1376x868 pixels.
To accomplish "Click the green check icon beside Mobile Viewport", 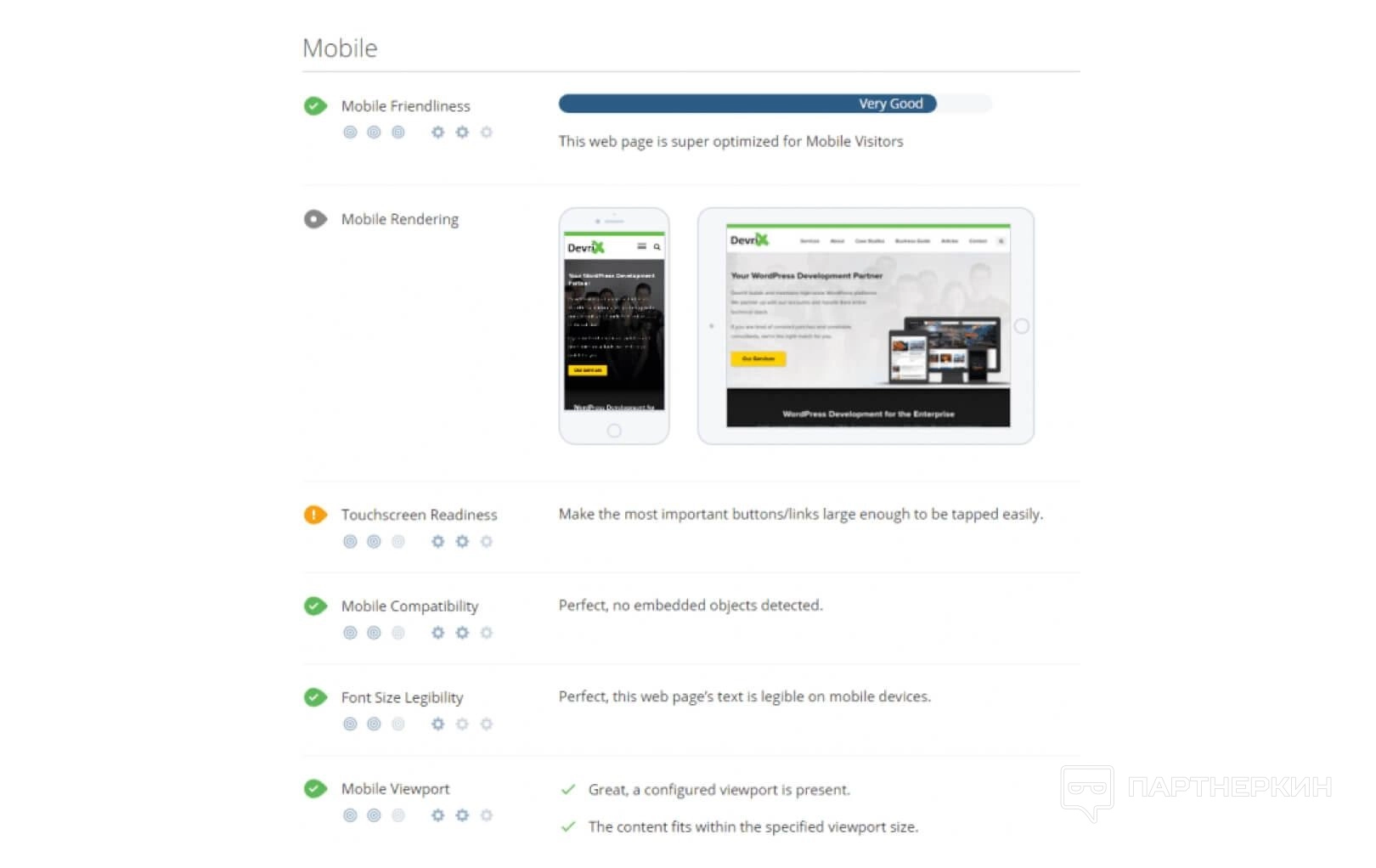I will pos(315,789).
